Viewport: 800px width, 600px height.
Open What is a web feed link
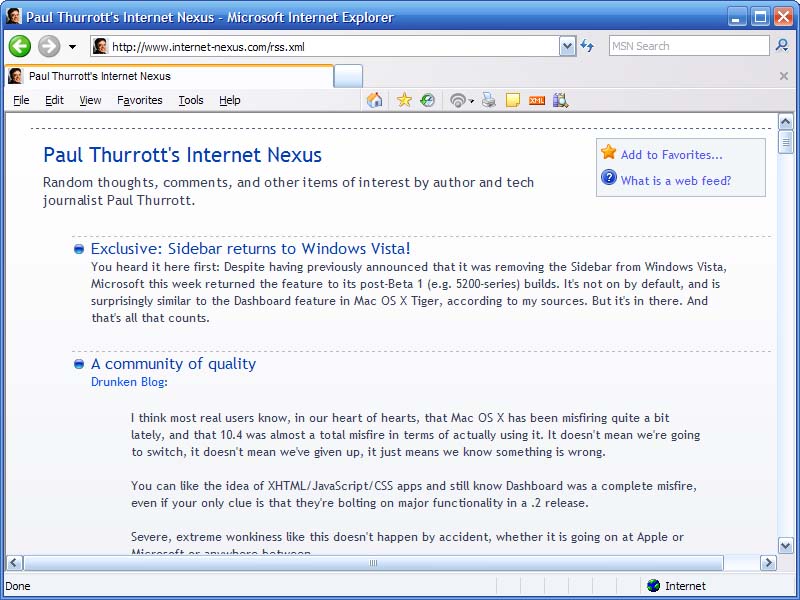pos(676,181)
